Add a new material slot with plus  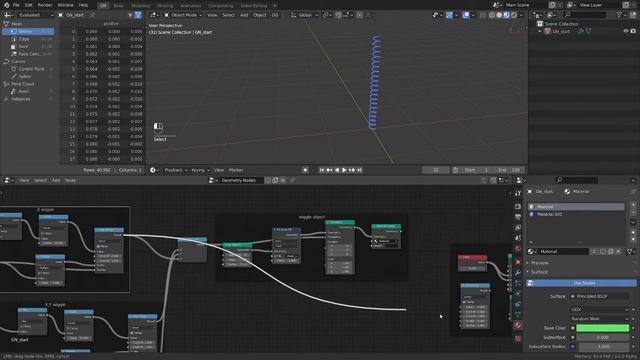coord(633,206)
